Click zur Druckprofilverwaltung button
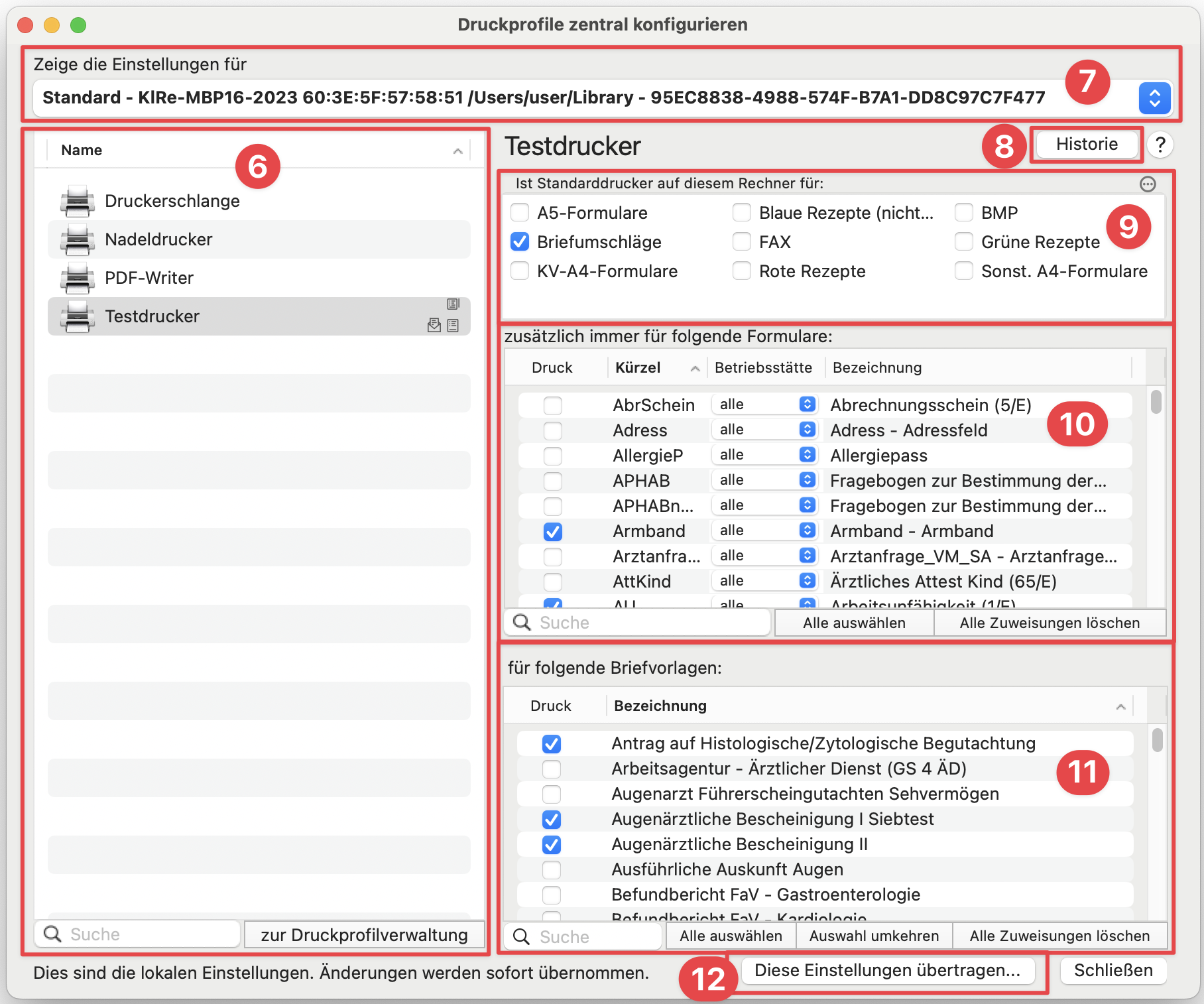 pyautogui.click(x=364, y=934)
